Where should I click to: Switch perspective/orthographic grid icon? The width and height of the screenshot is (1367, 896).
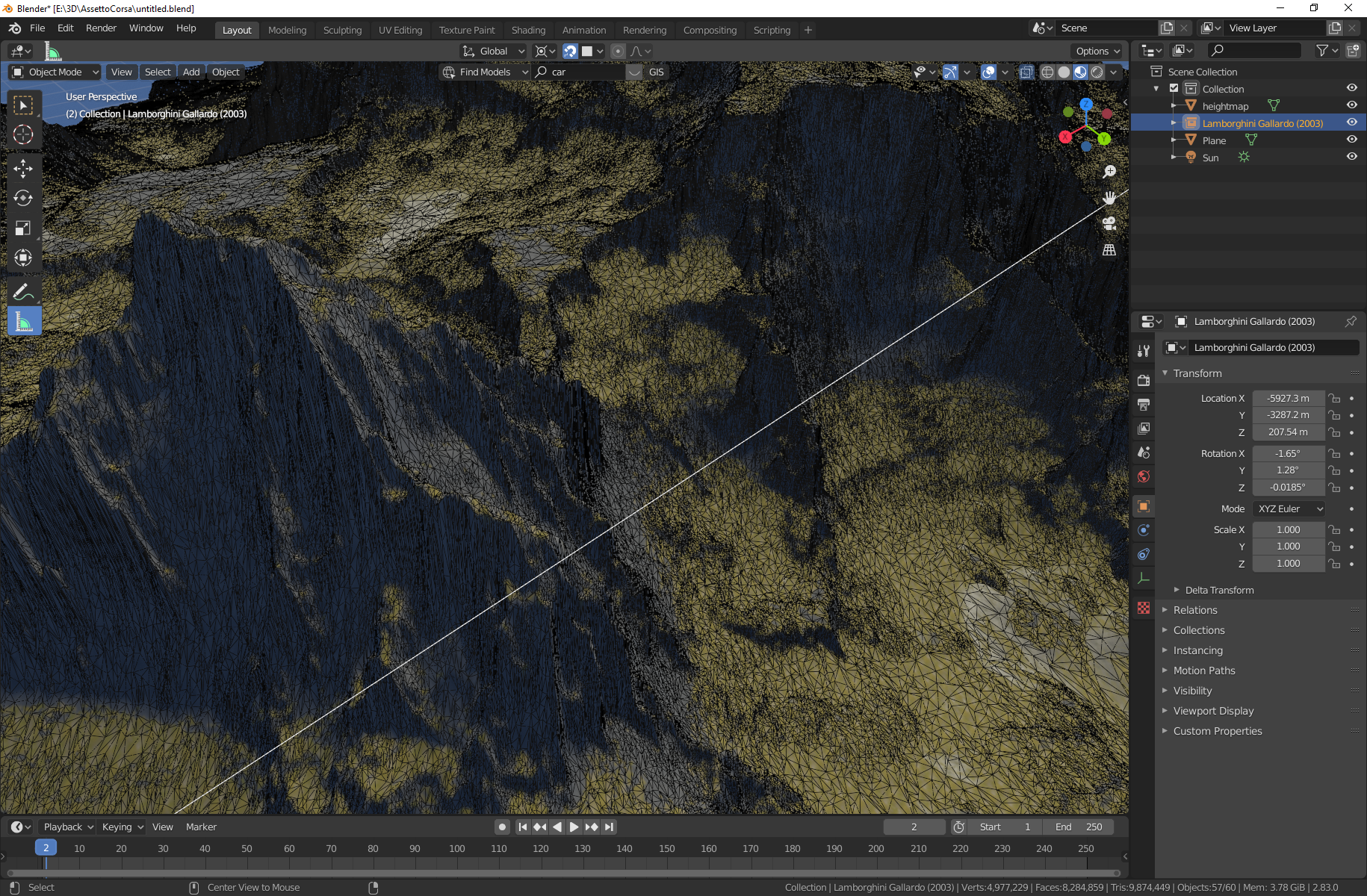coord(1109,249)
